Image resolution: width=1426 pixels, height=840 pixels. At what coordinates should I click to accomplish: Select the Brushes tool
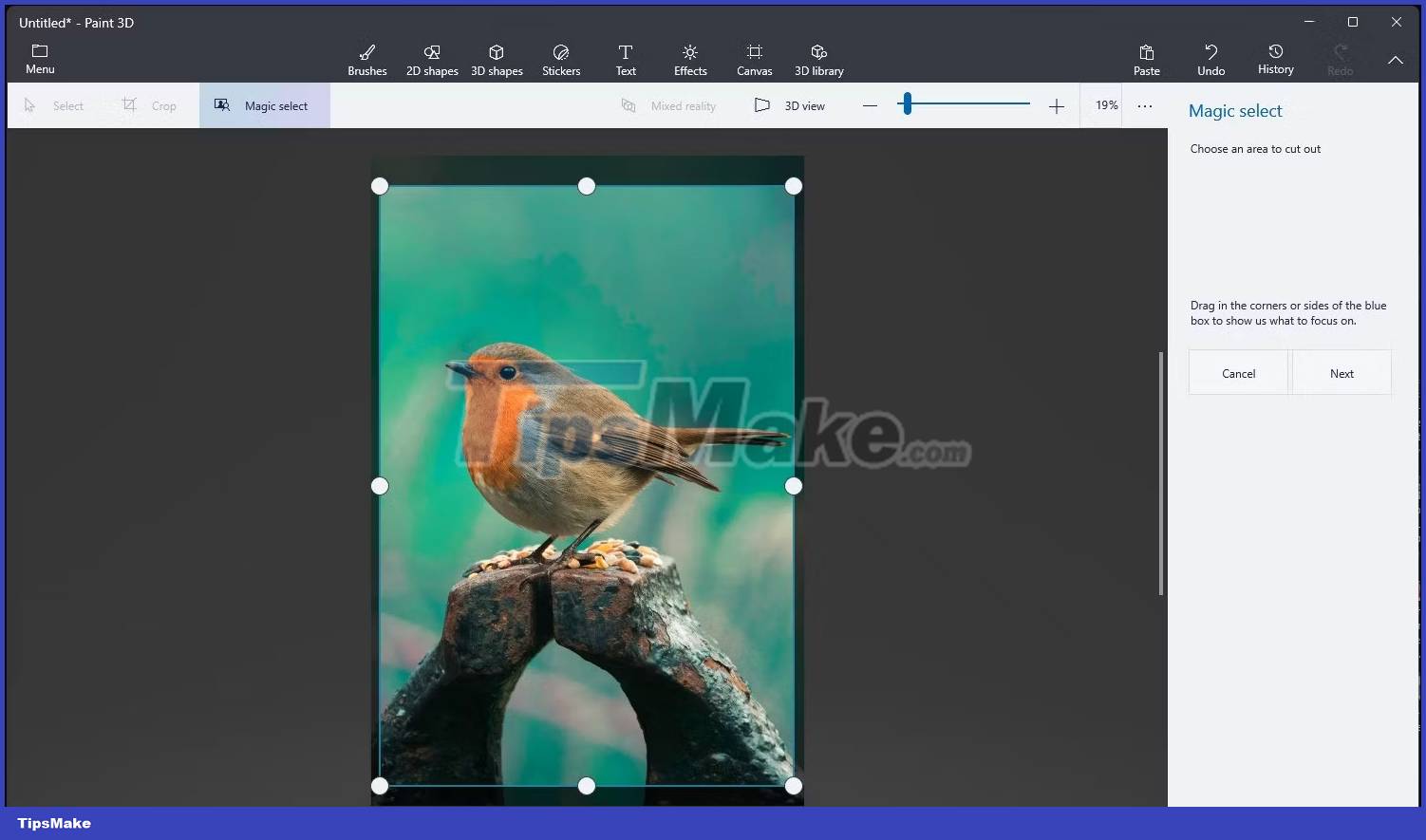point(367,57)
